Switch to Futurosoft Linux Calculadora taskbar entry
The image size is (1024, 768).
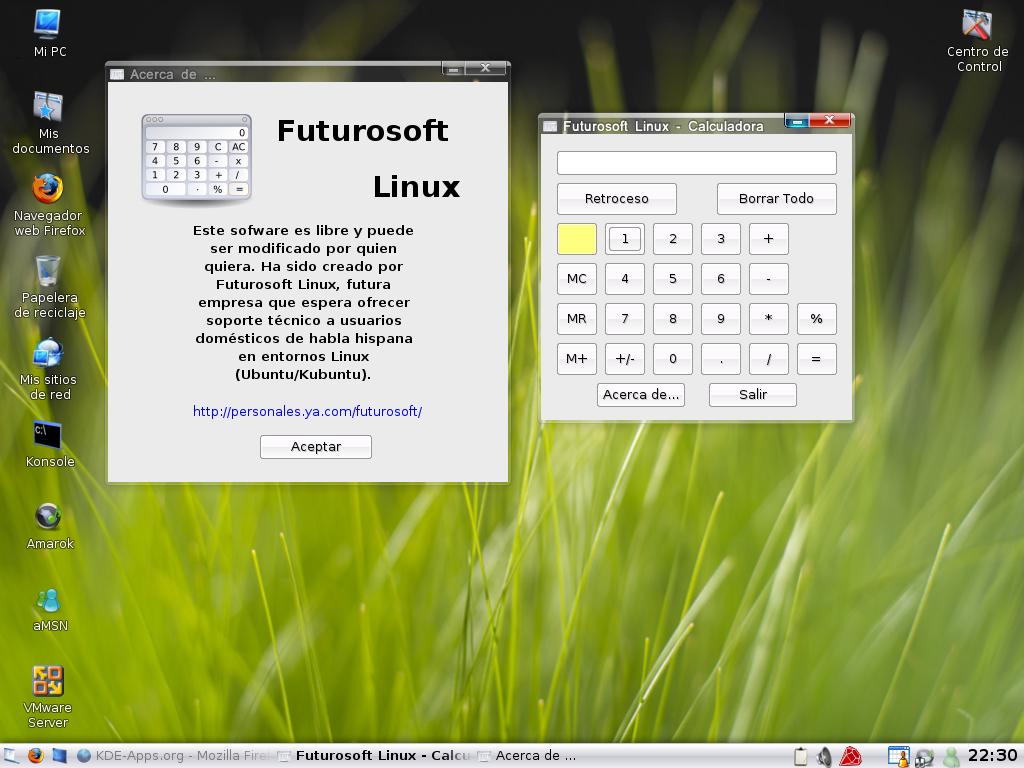pyautogui.click(x=374, y=756)
